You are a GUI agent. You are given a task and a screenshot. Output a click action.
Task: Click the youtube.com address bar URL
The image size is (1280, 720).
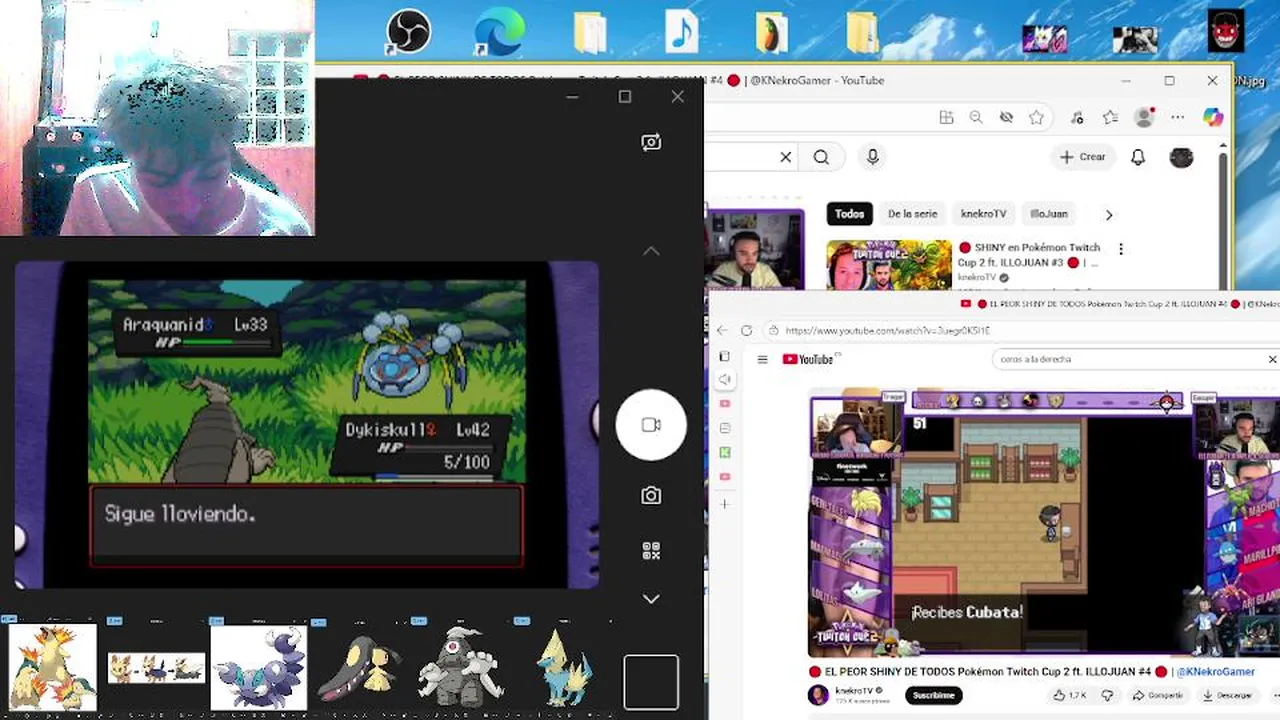[x=887, y=330]
